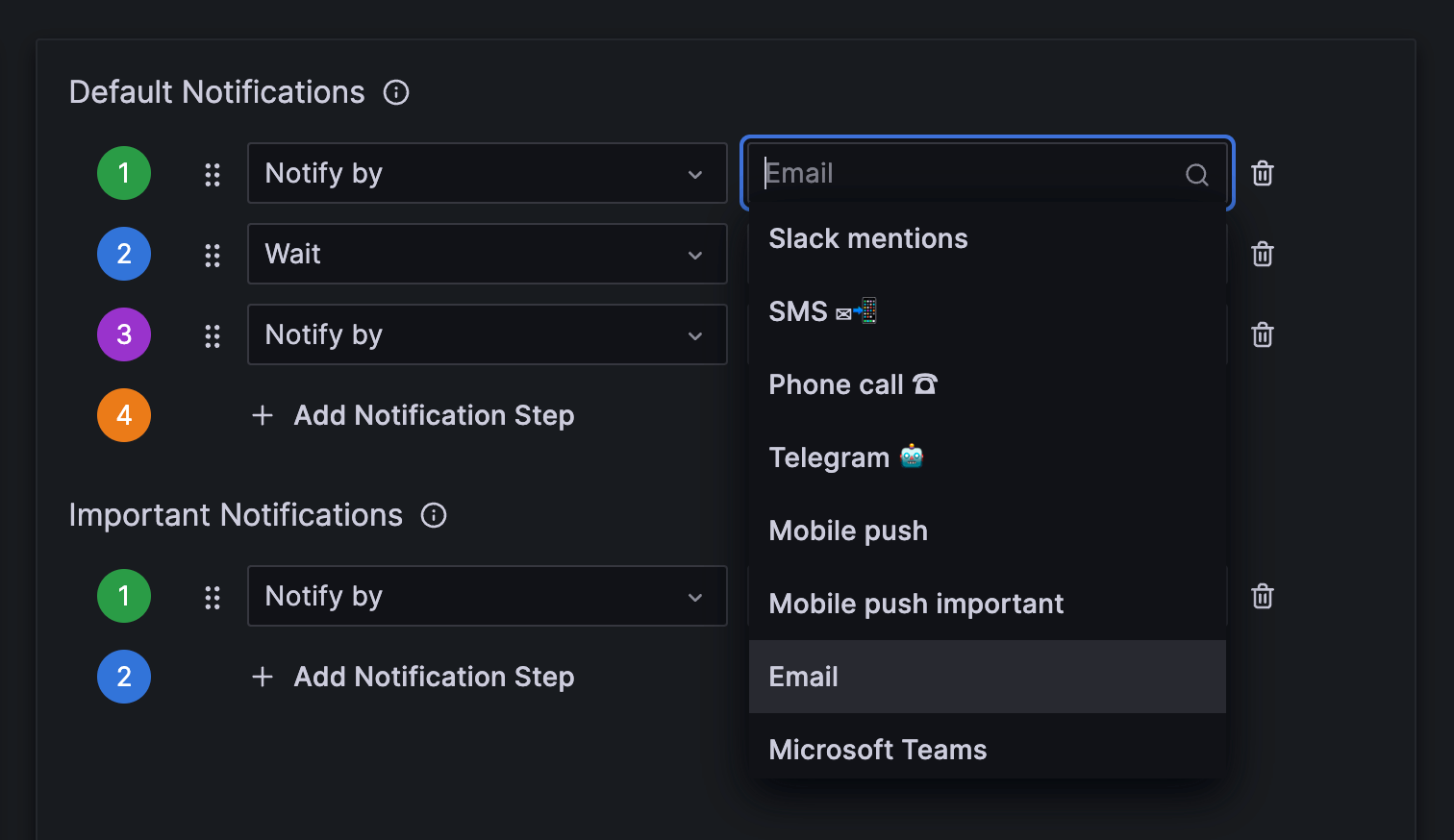Click the drag handle next to Wait
This screenshot has width=1454, height=840.
213,254
